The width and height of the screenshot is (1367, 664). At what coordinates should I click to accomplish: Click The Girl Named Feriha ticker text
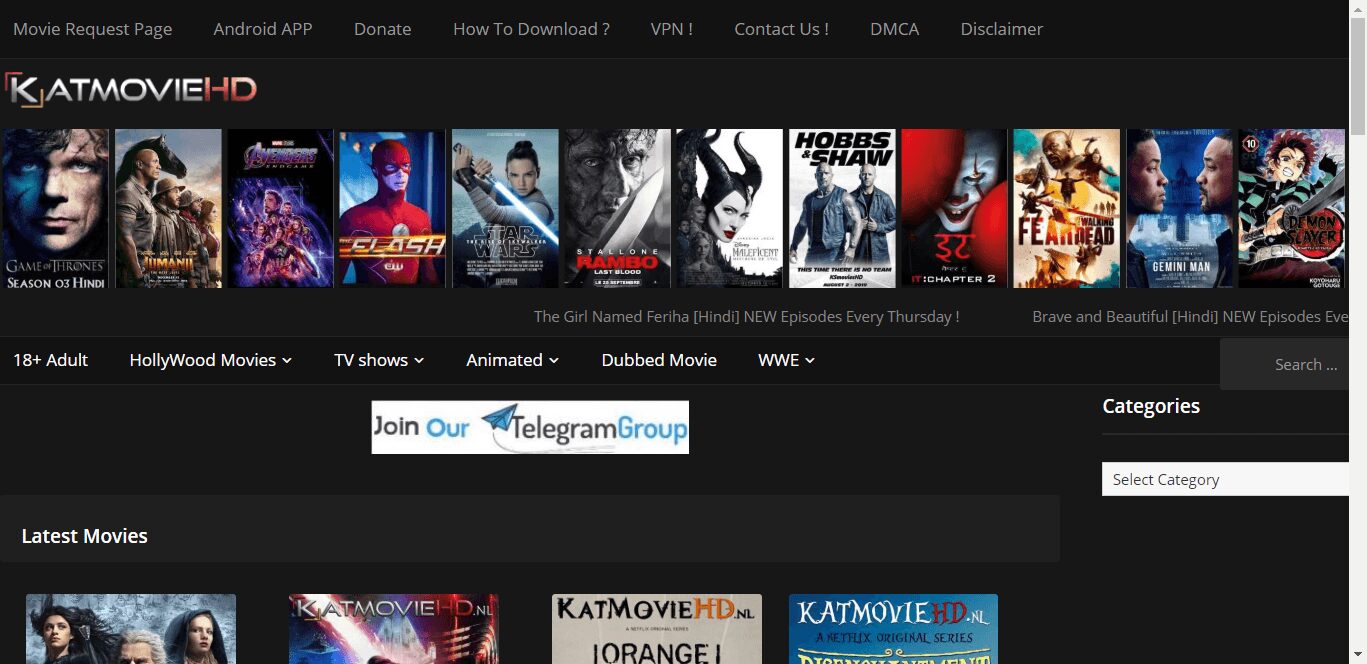click(x=746, y=317)
